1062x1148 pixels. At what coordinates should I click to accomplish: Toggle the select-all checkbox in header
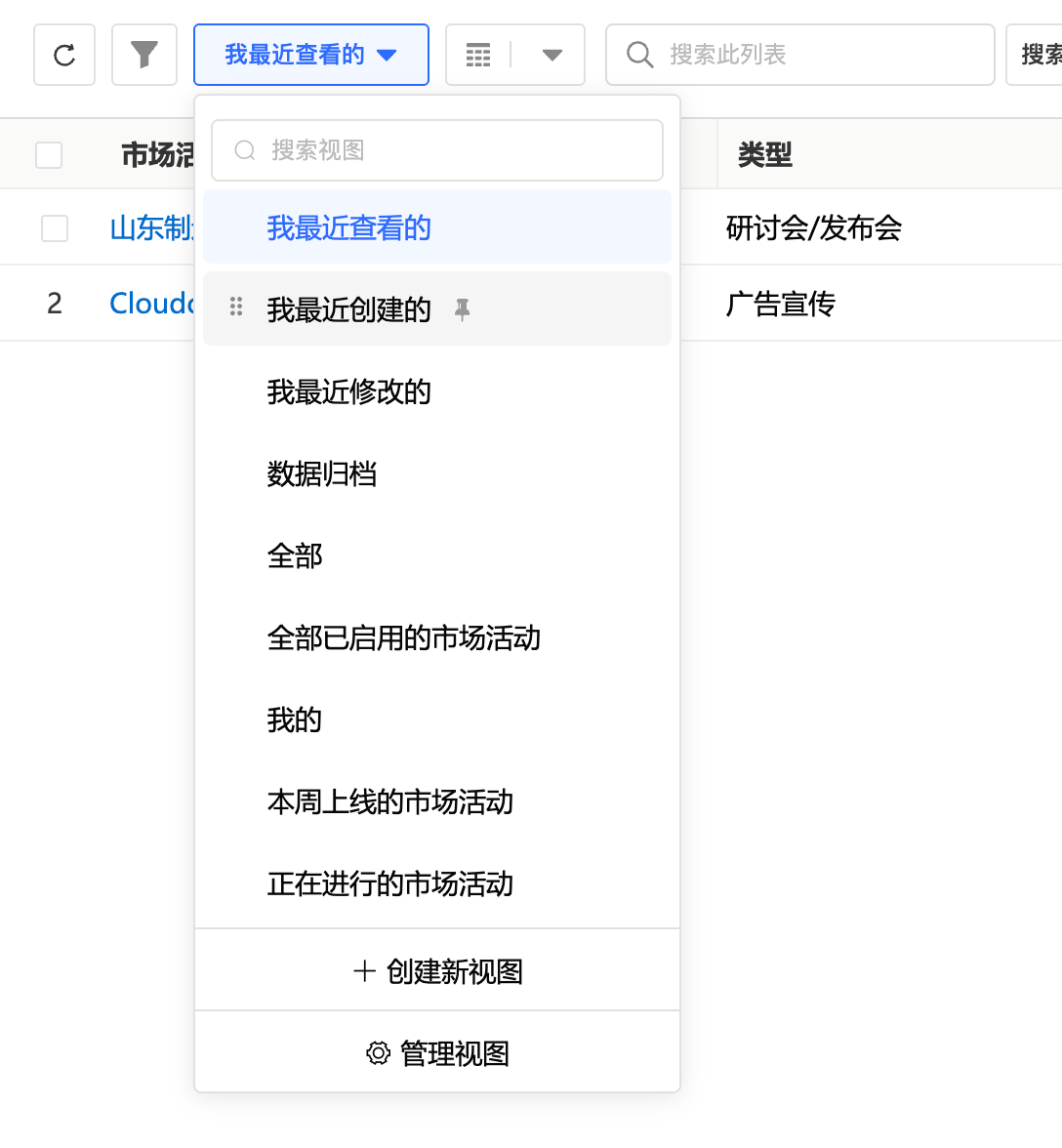[49, 154]
